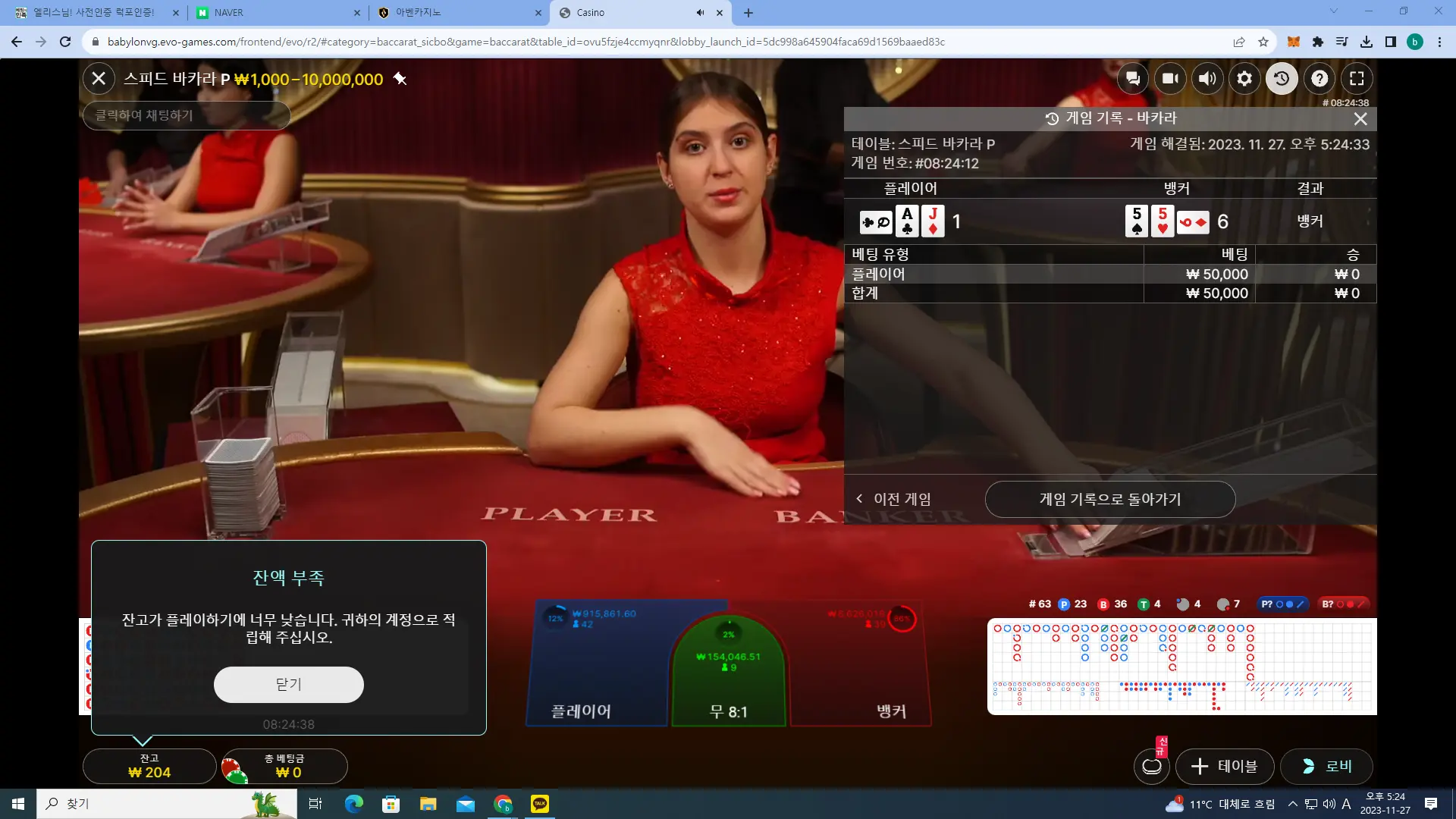Click the game history clock icon
This screenshot has width=1456, height=819.
[x=1282, y=78]
